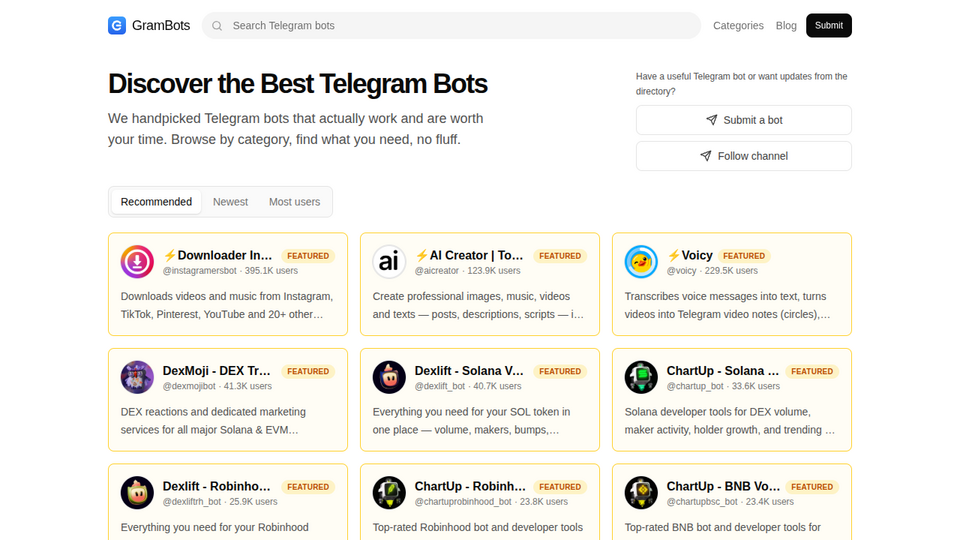The width and height of the screenshot is (960, 540).
Task: Click description "Top-rated BNB bot and developer tools"
Action: [722, 528]
